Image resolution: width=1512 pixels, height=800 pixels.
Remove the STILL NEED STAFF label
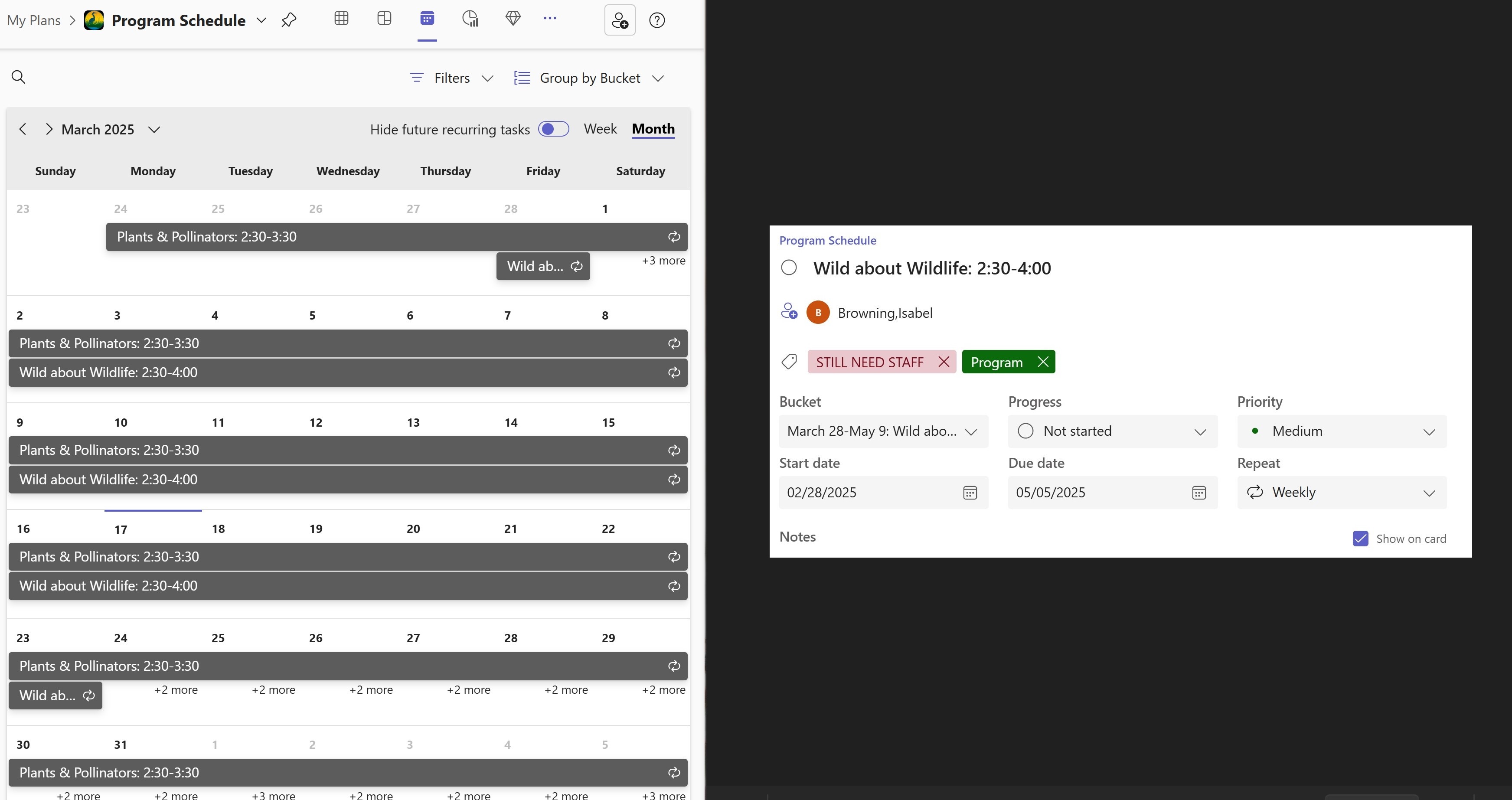[x=943, y=362]
